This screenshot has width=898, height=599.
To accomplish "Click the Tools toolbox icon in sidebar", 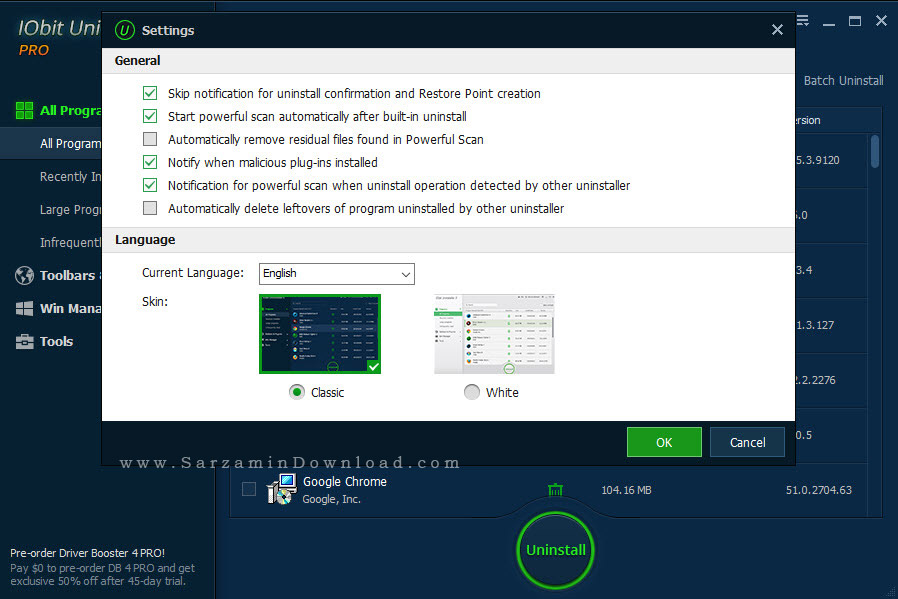I will point(25,341).
